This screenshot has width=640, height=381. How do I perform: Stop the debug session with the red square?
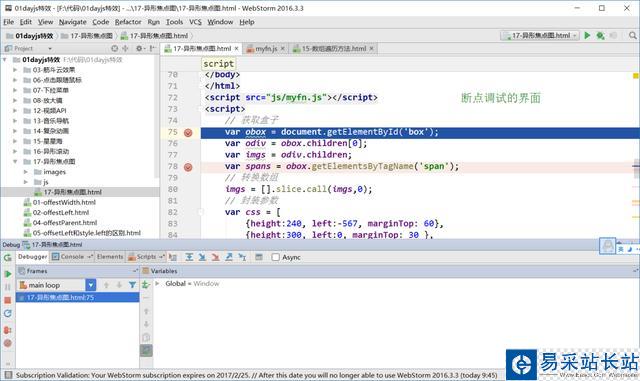(8, 300)
